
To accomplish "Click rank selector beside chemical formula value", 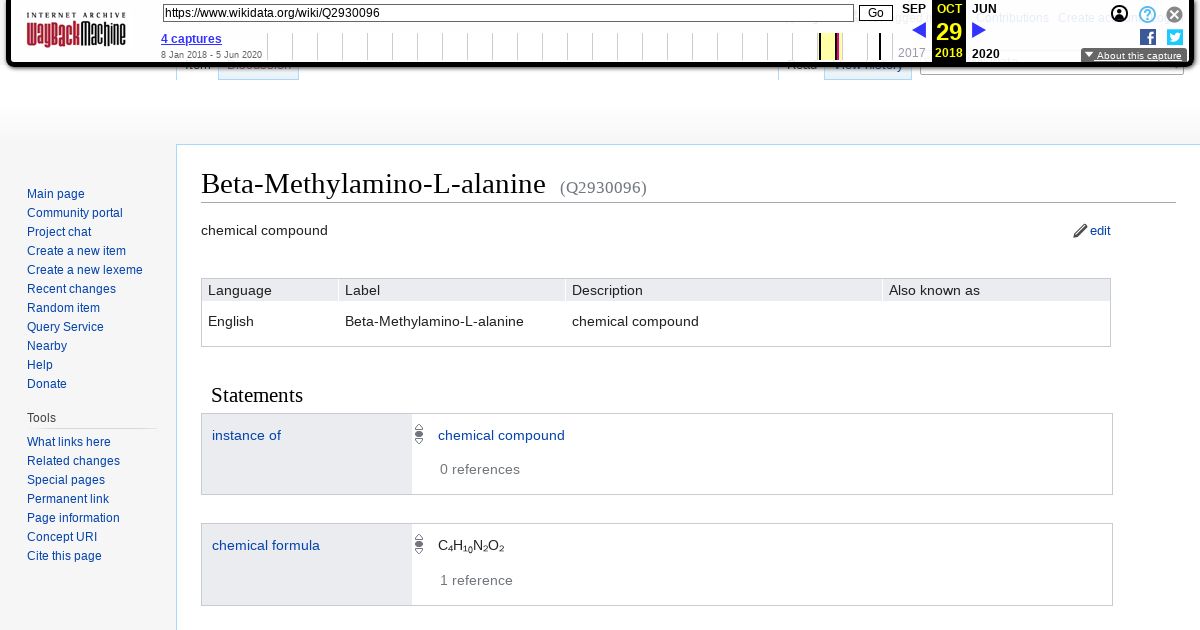I will 419,545.
